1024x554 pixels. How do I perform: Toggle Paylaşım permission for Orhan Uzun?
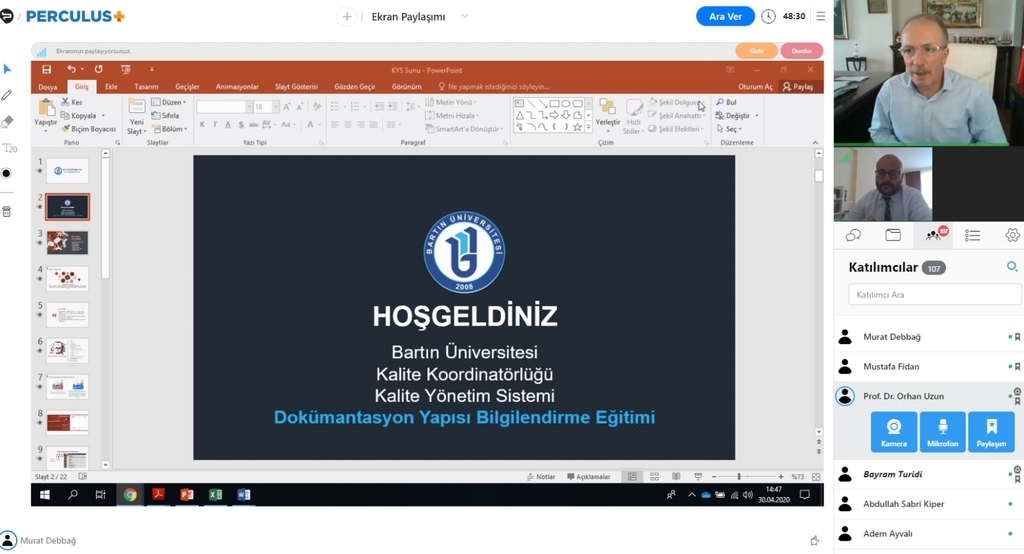pyautogui.click(x=991, y=432)
